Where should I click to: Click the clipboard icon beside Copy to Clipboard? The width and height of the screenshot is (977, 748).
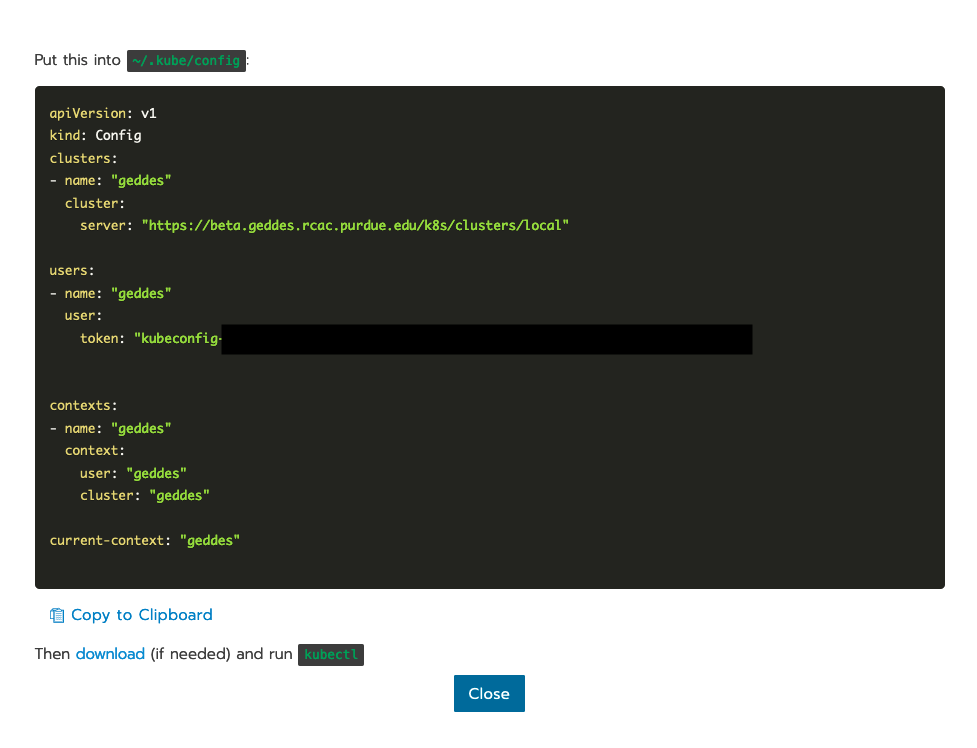(x=56, y=614)
